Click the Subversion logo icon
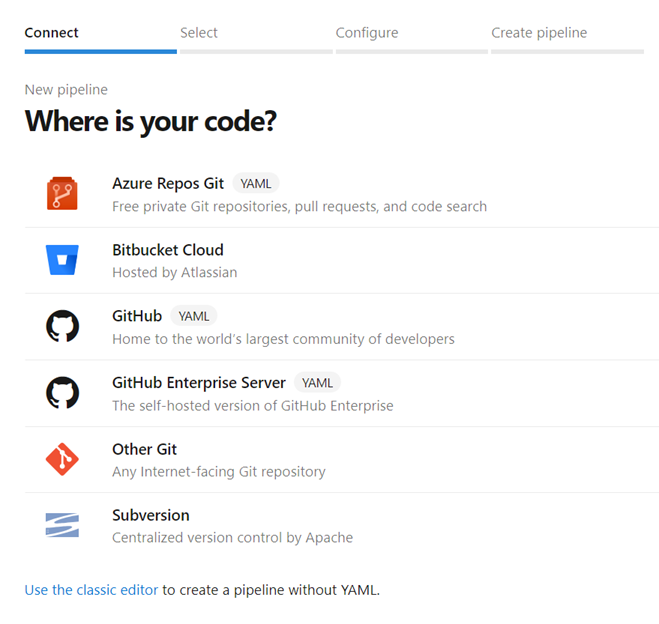Screen dimensions: 659x624 point(62,526)
